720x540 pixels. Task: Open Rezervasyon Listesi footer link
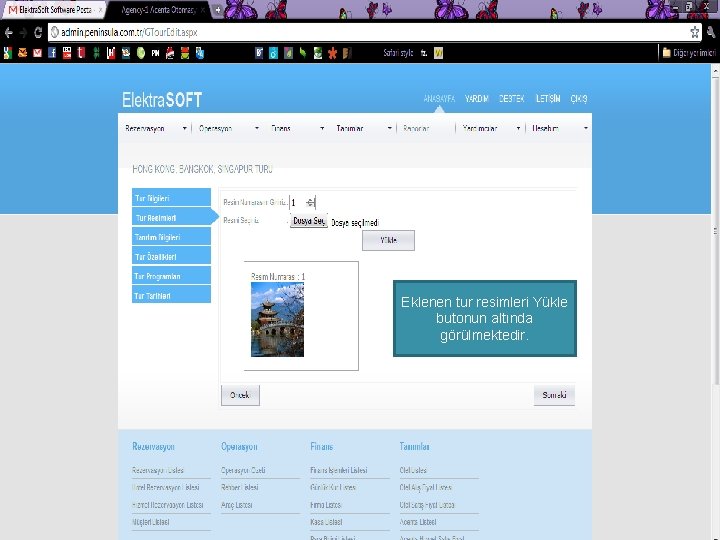pos(158,470)
